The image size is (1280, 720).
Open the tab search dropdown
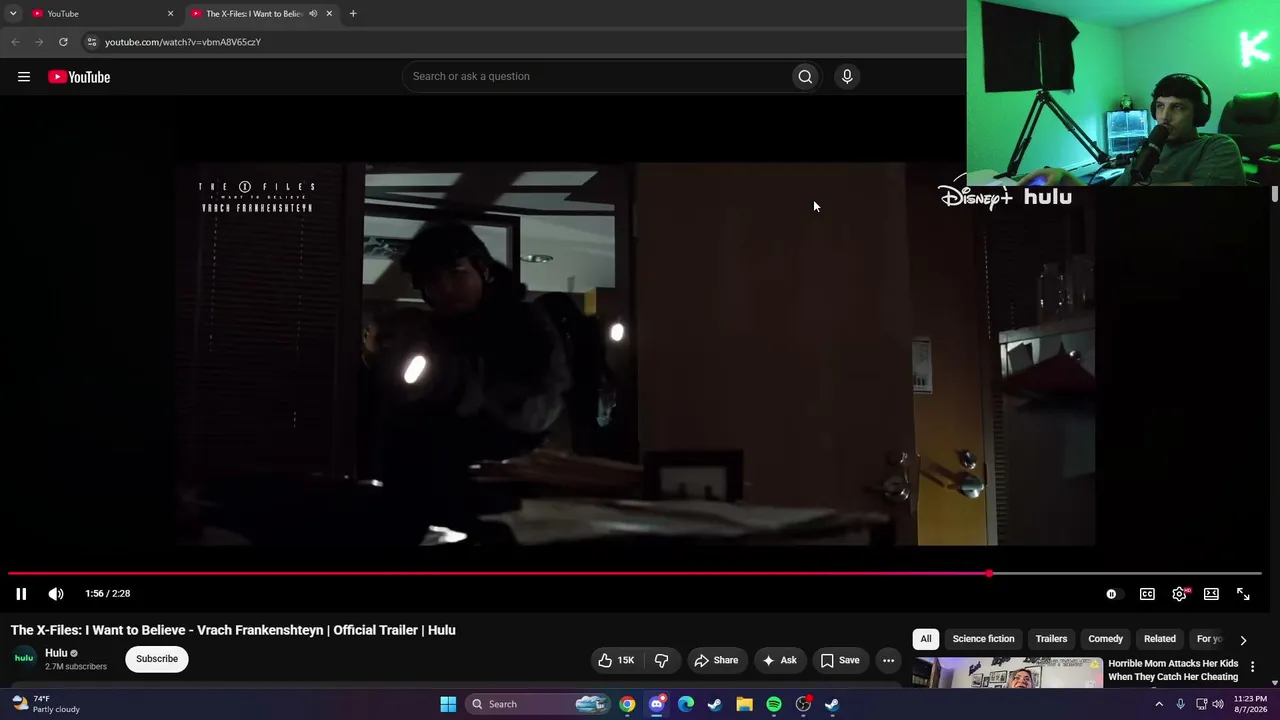[13, 14]
